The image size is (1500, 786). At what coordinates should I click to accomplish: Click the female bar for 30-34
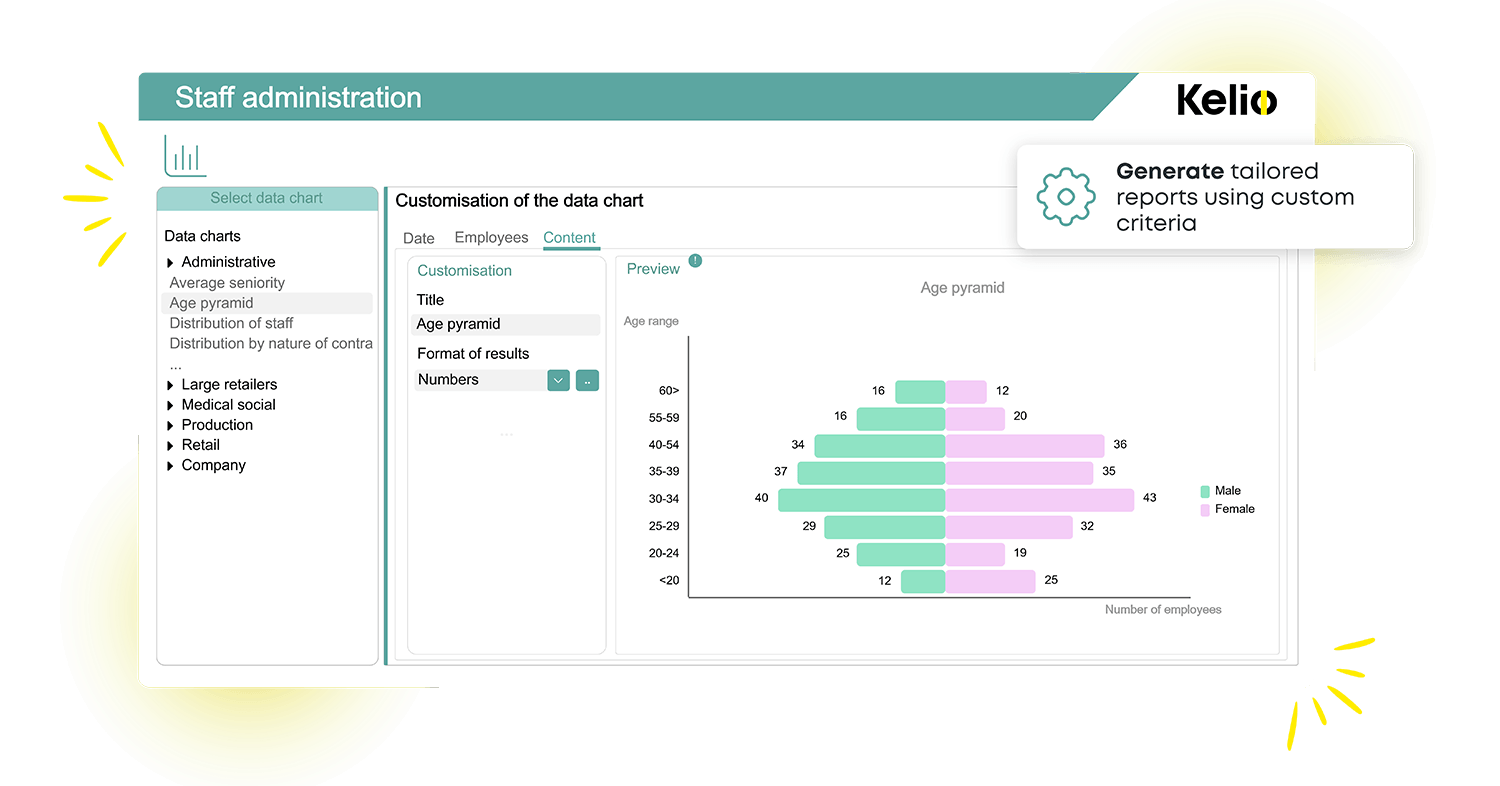(1040, 499)
